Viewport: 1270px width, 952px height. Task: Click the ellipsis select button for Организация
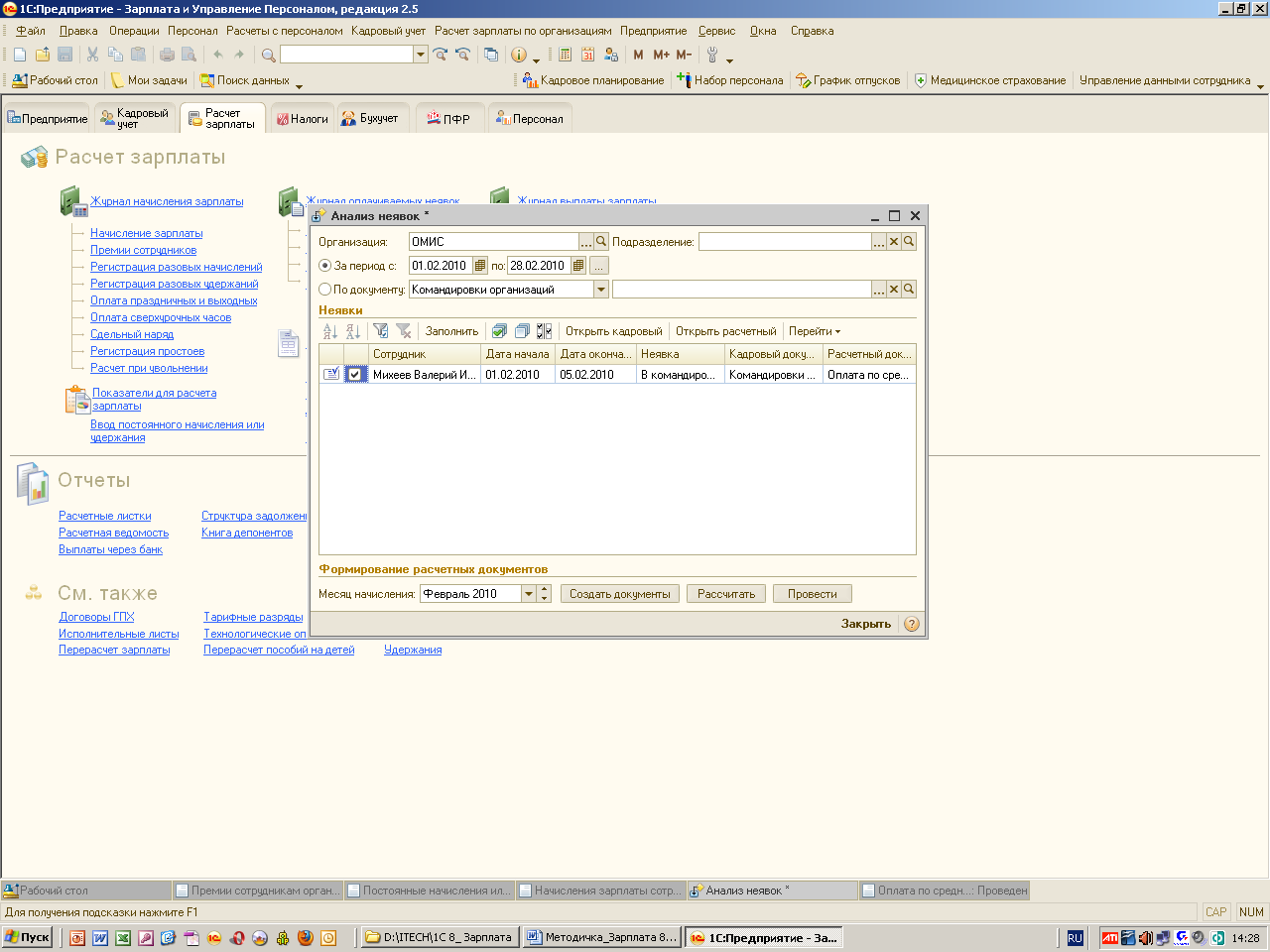(x=586, y=241)
